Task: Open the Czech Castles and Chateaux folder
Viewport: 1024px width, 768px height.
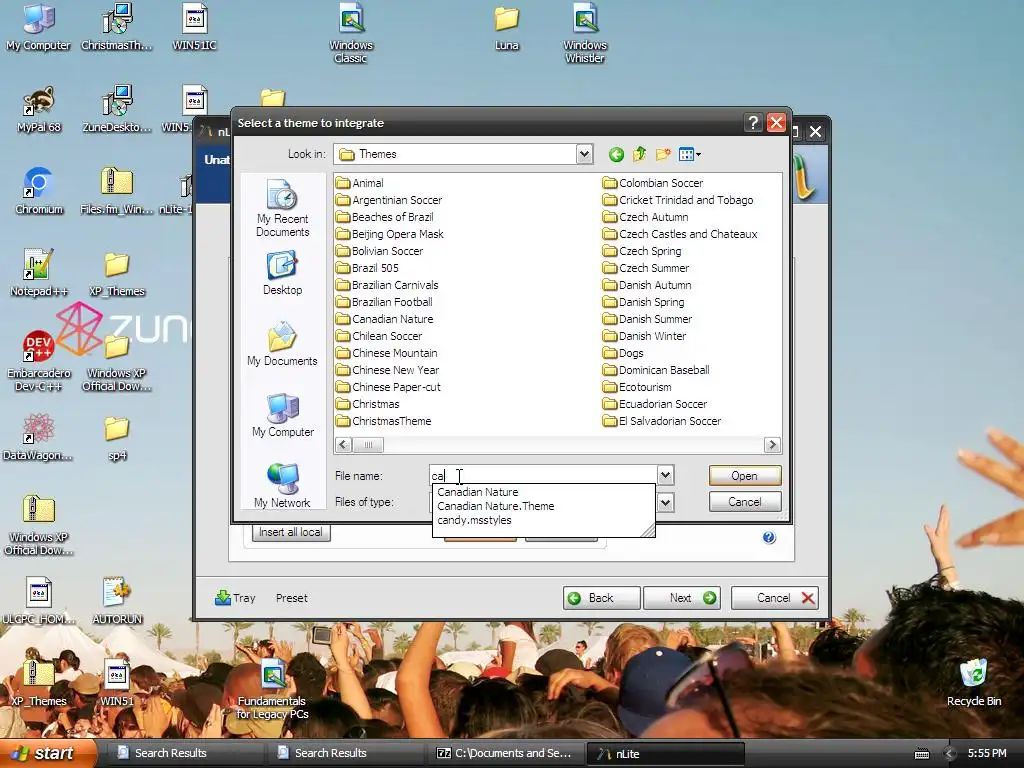Action: (680, 234)
